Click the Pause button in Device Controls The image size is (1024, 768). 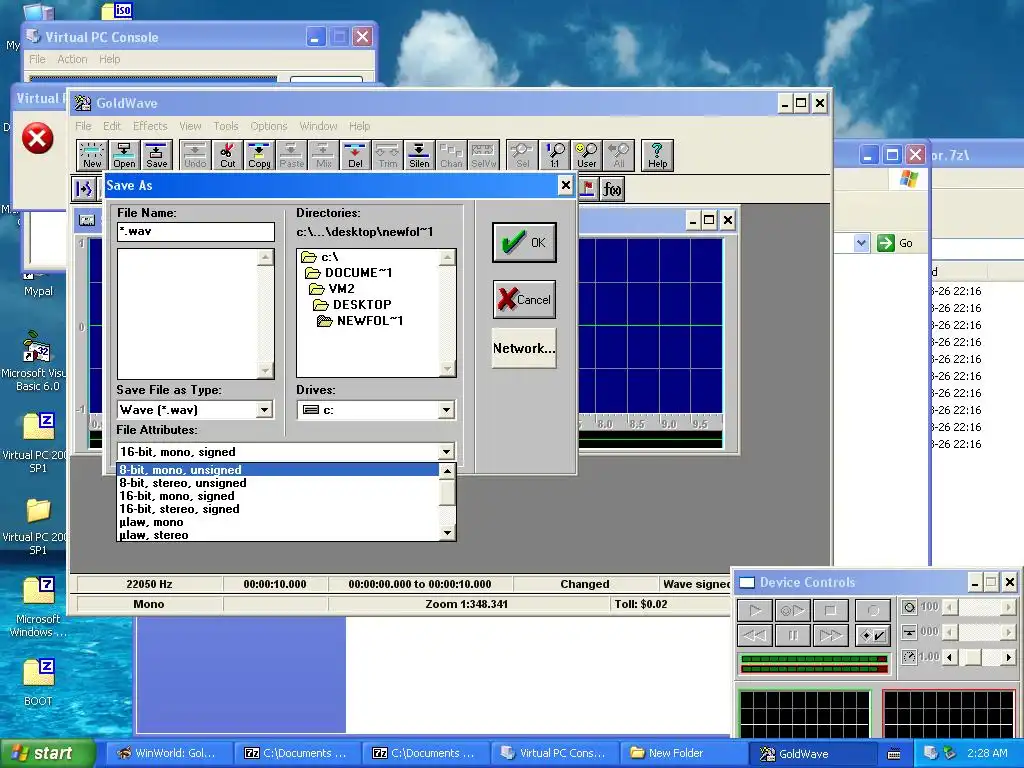pyautogui.click(x=793, y=635)
